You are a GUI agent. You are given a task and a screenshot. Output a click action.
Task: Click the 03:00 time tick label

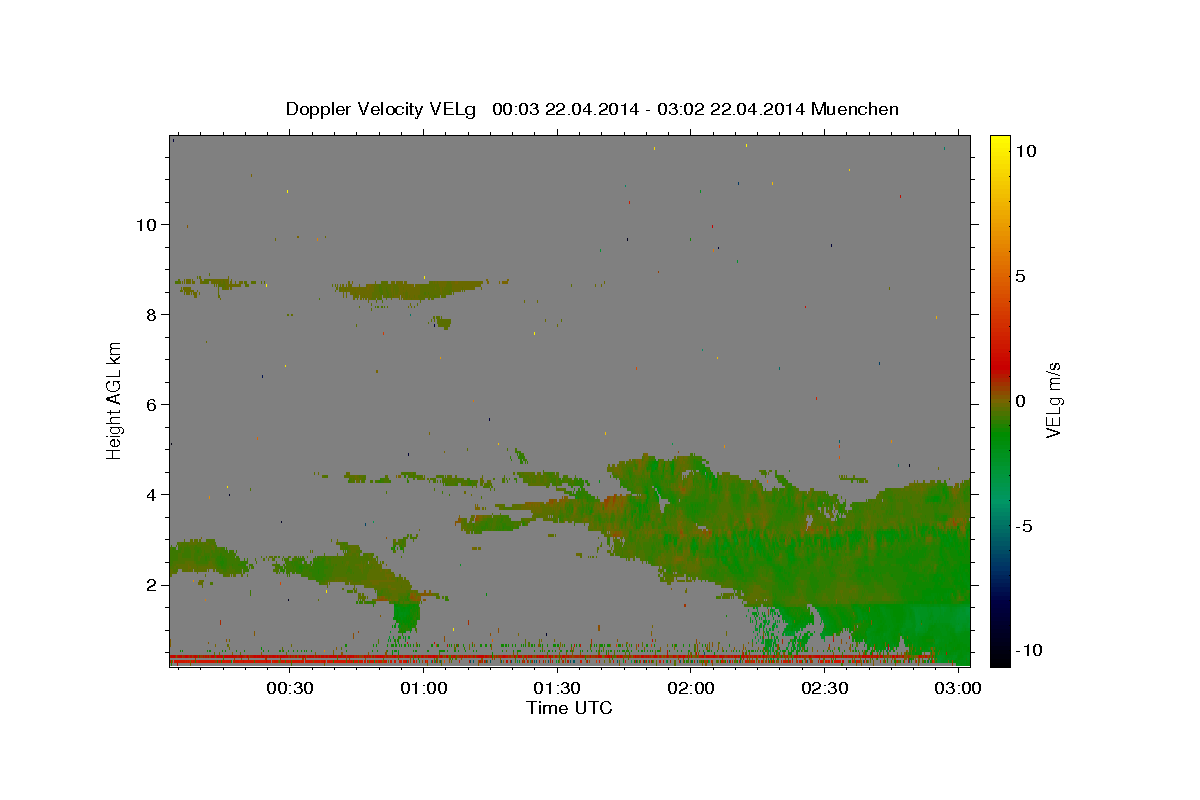click(x=959, y=689)
